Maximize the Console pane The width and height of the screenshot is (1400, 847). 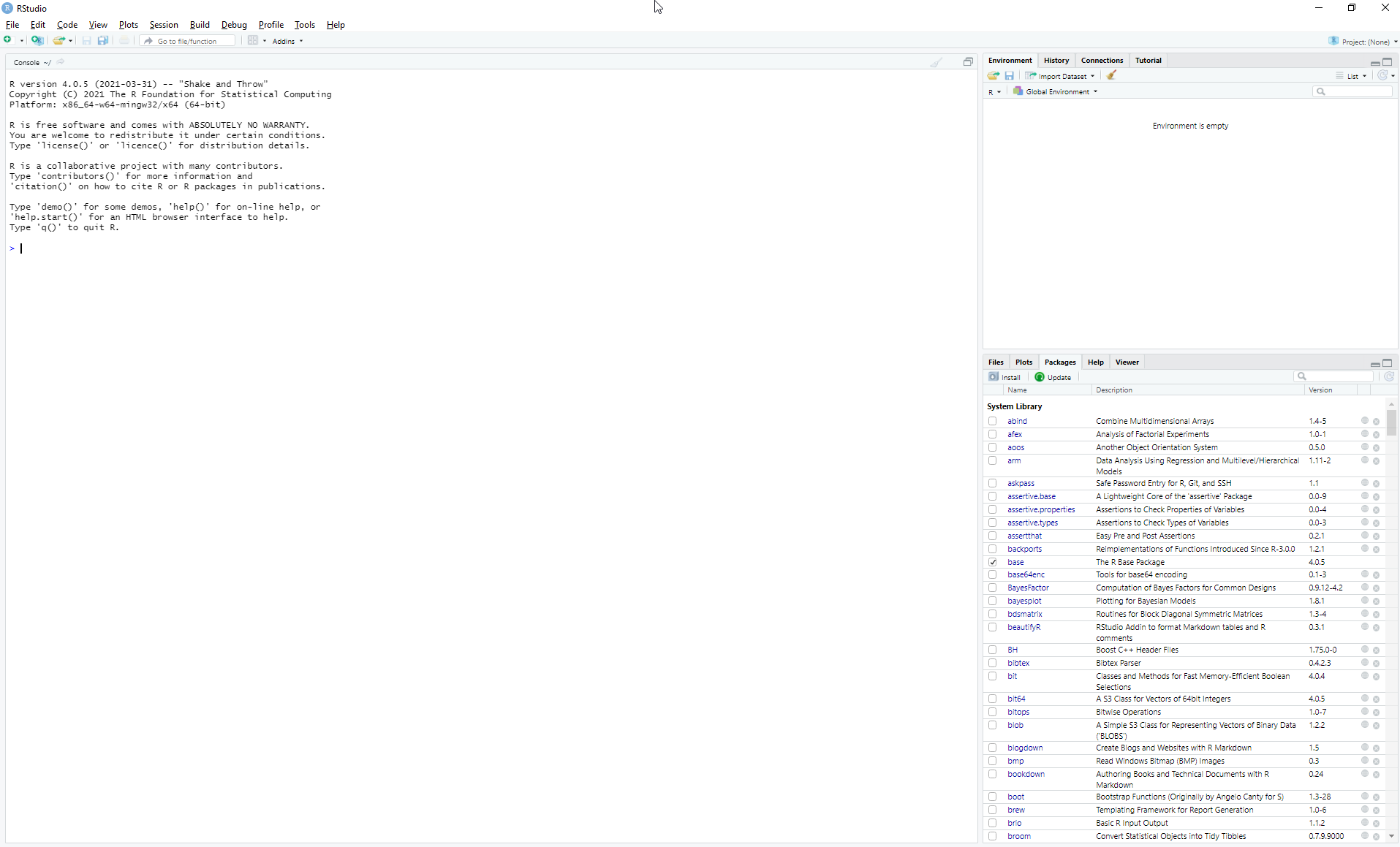tap(968, 62)
